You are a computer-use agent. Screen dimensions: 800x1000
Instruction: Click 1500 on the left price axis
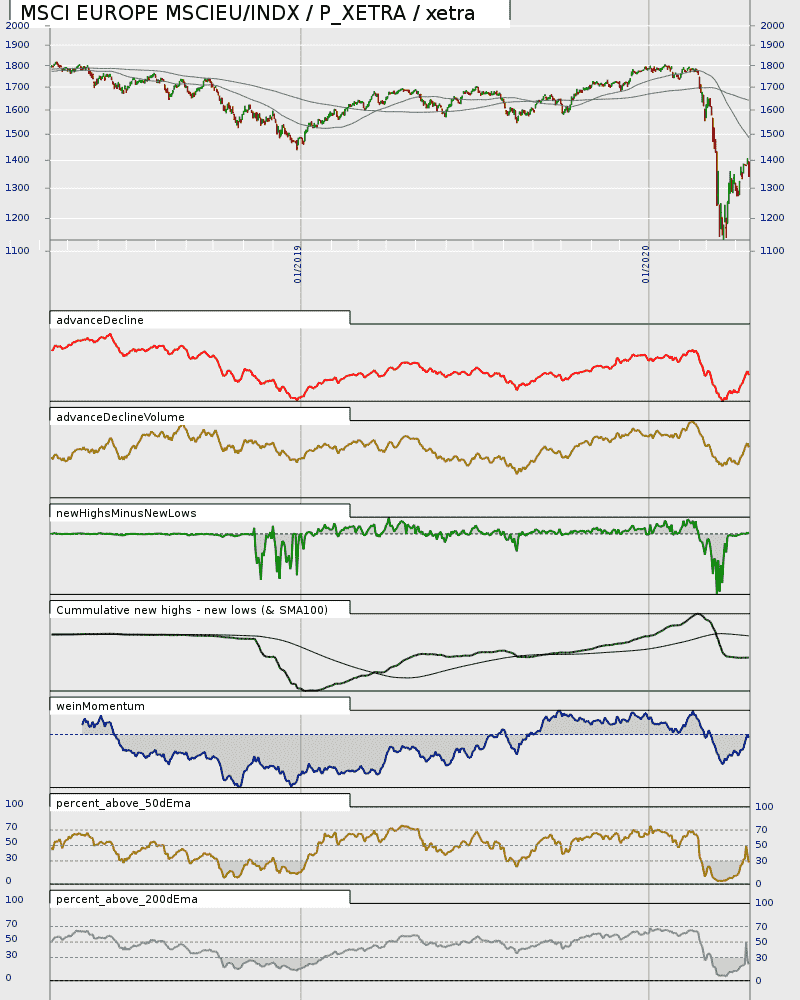(x=17, y=134)
